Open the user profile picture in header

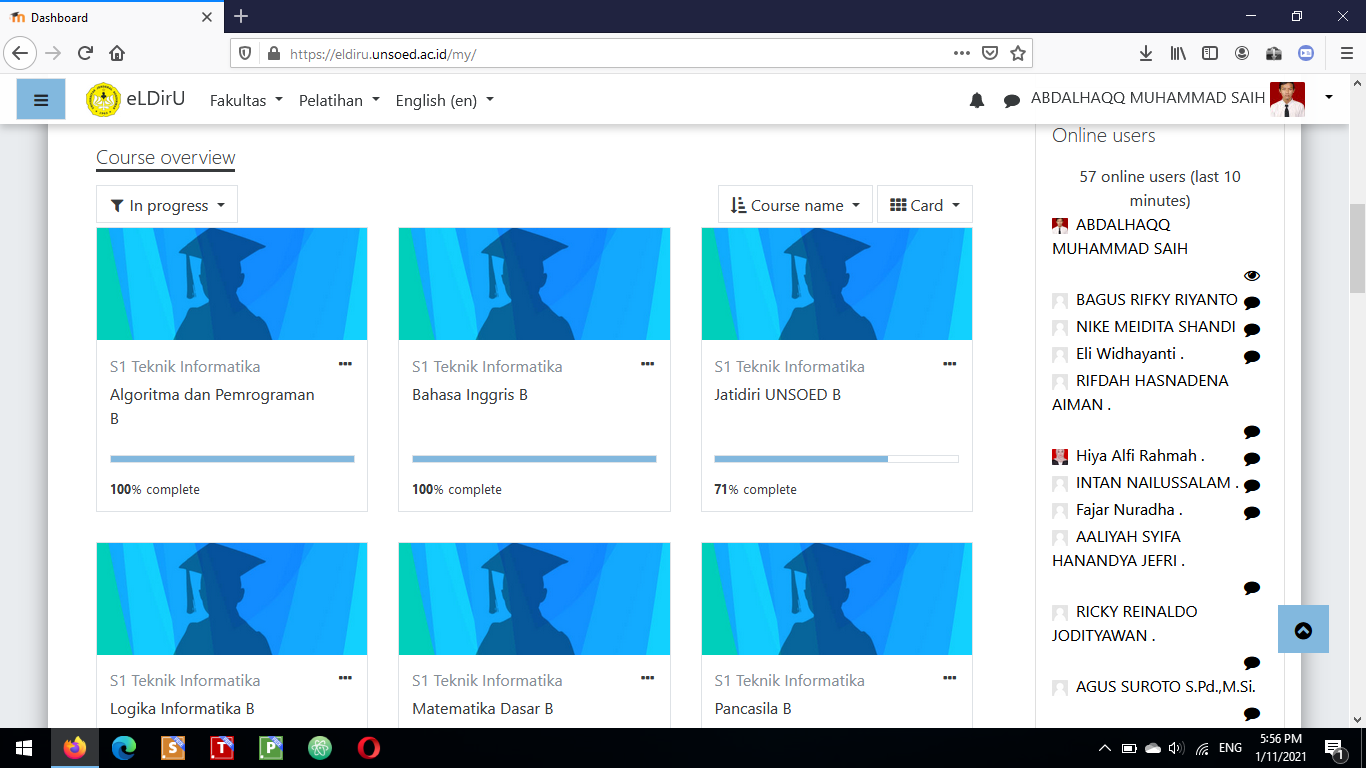pos(1287,99)
